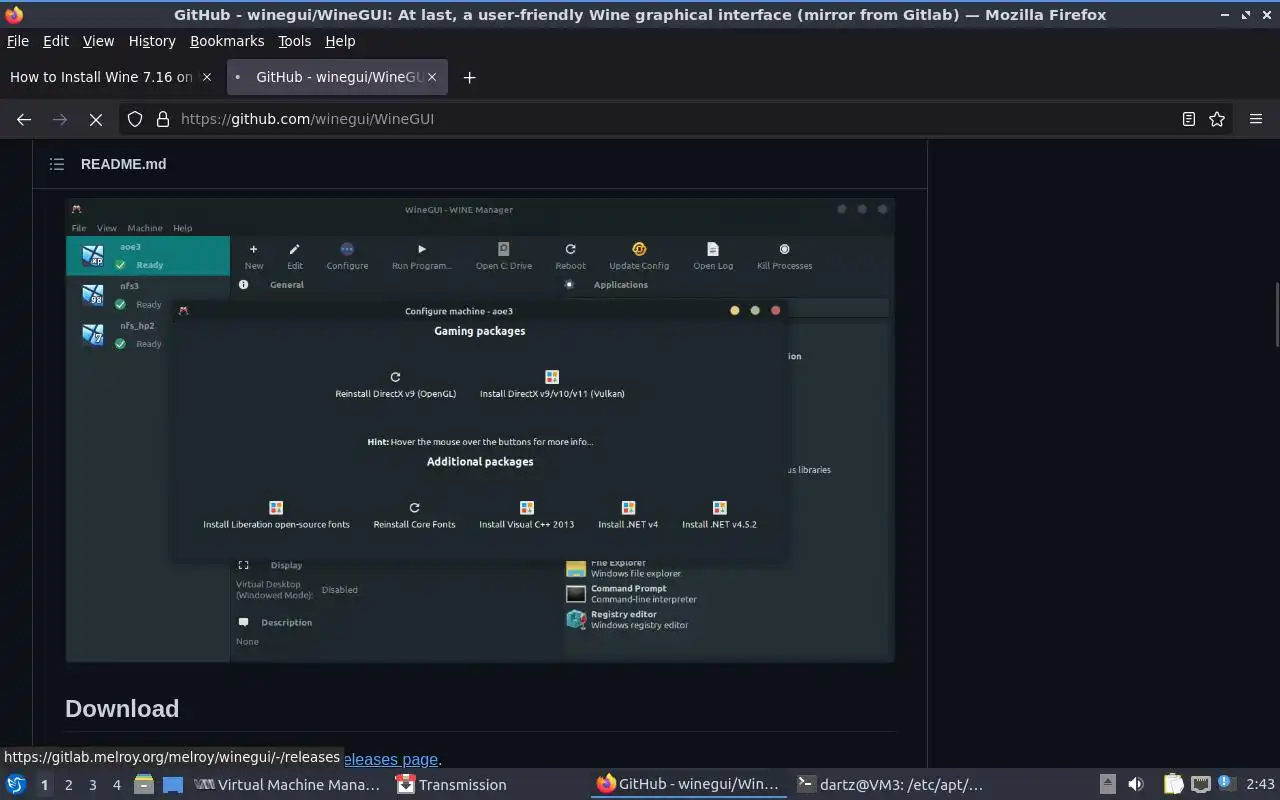Click the page's vertical scrollbar thumb
The height and width of the screenshot is (800, 1280).
tap(1275, 315)
